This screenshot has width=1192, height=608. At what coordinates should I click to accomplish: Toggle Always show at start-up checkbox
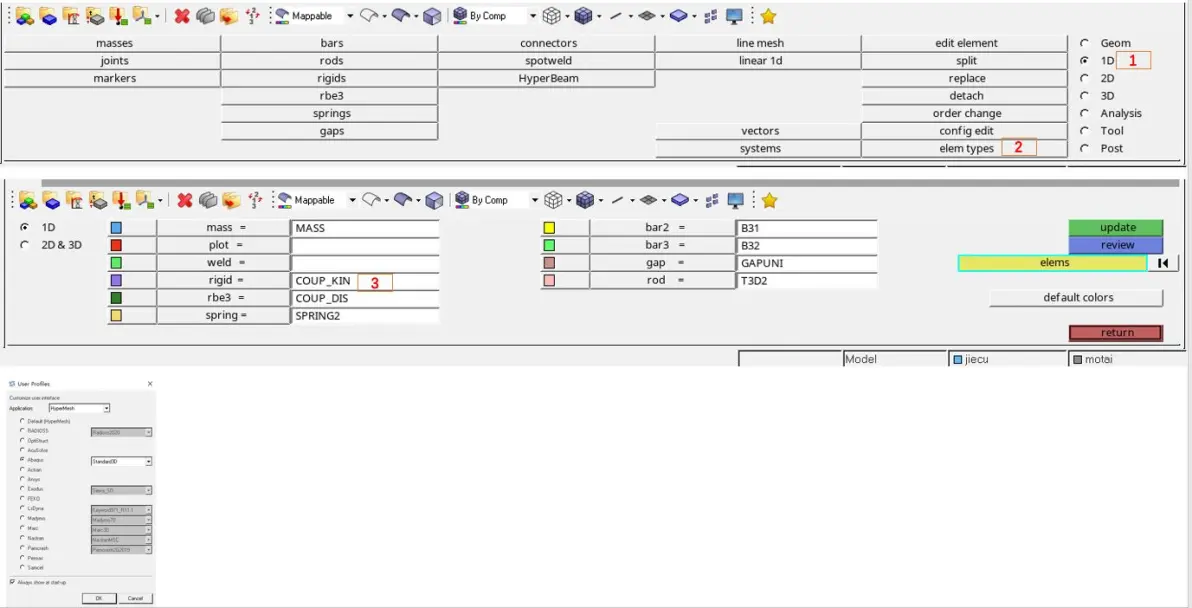coord(12,582)
